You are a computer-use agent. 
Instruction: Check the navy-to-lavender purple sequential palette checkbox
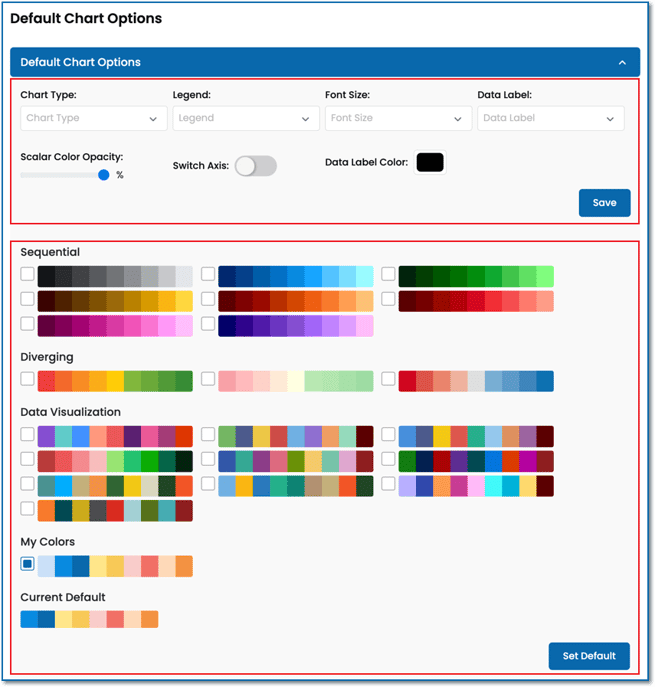[x=208, y=324]
